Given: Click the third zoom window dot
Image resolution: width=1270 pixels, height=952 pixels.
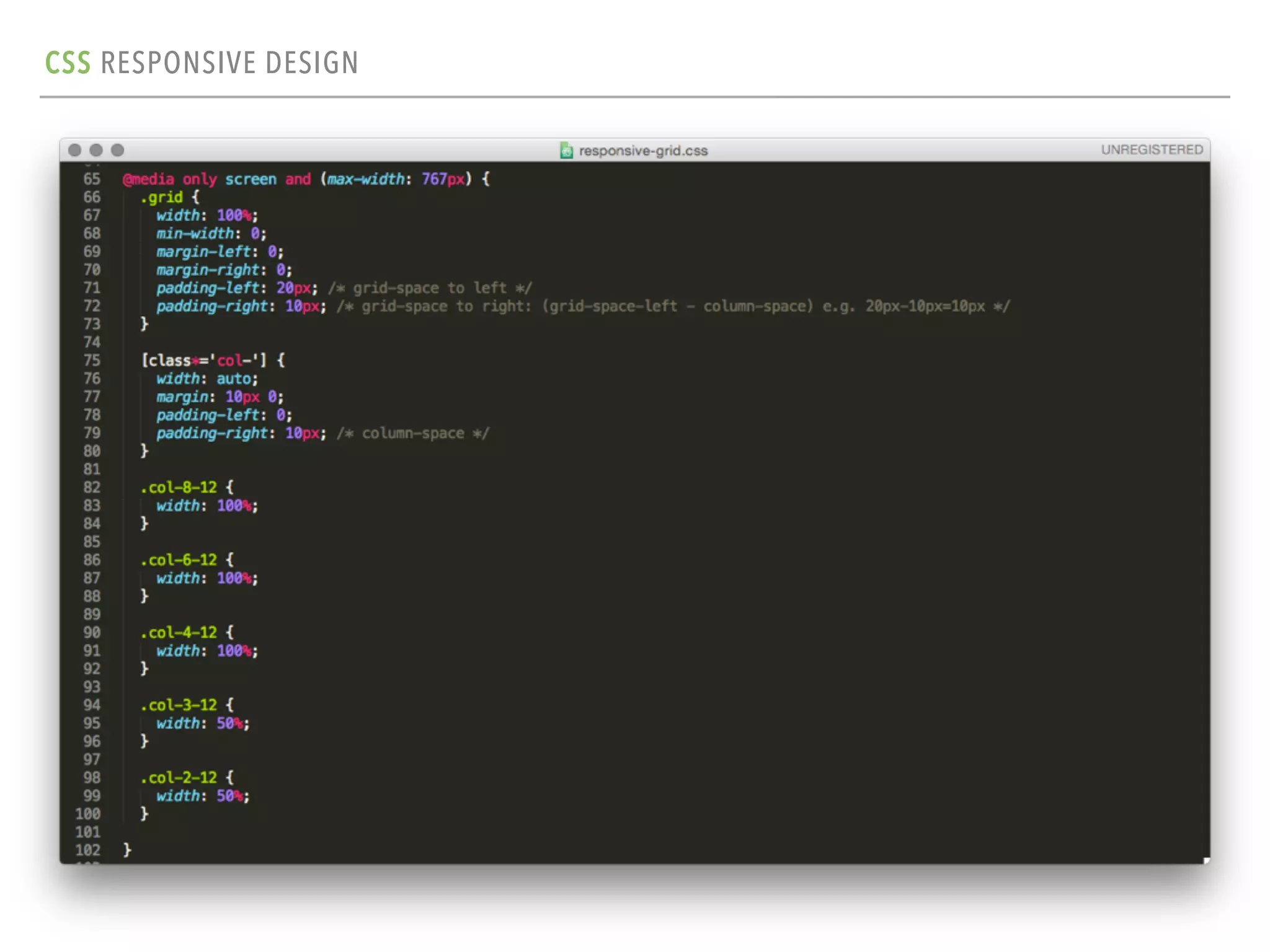Looking at the screenshot, I should point(118,150).
